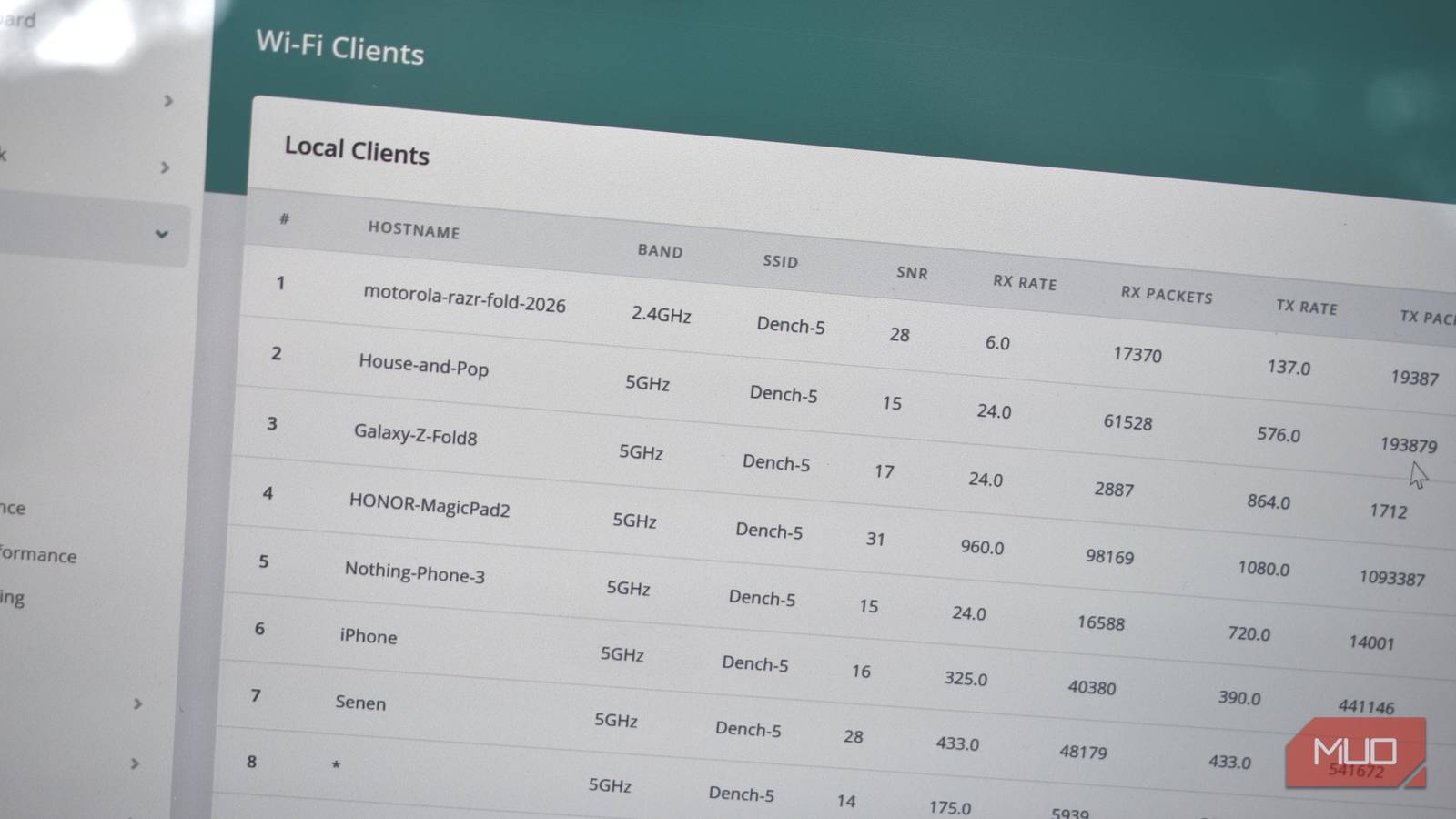
Task: Click RX packets value 16588
Action: tap(1101, 622)
